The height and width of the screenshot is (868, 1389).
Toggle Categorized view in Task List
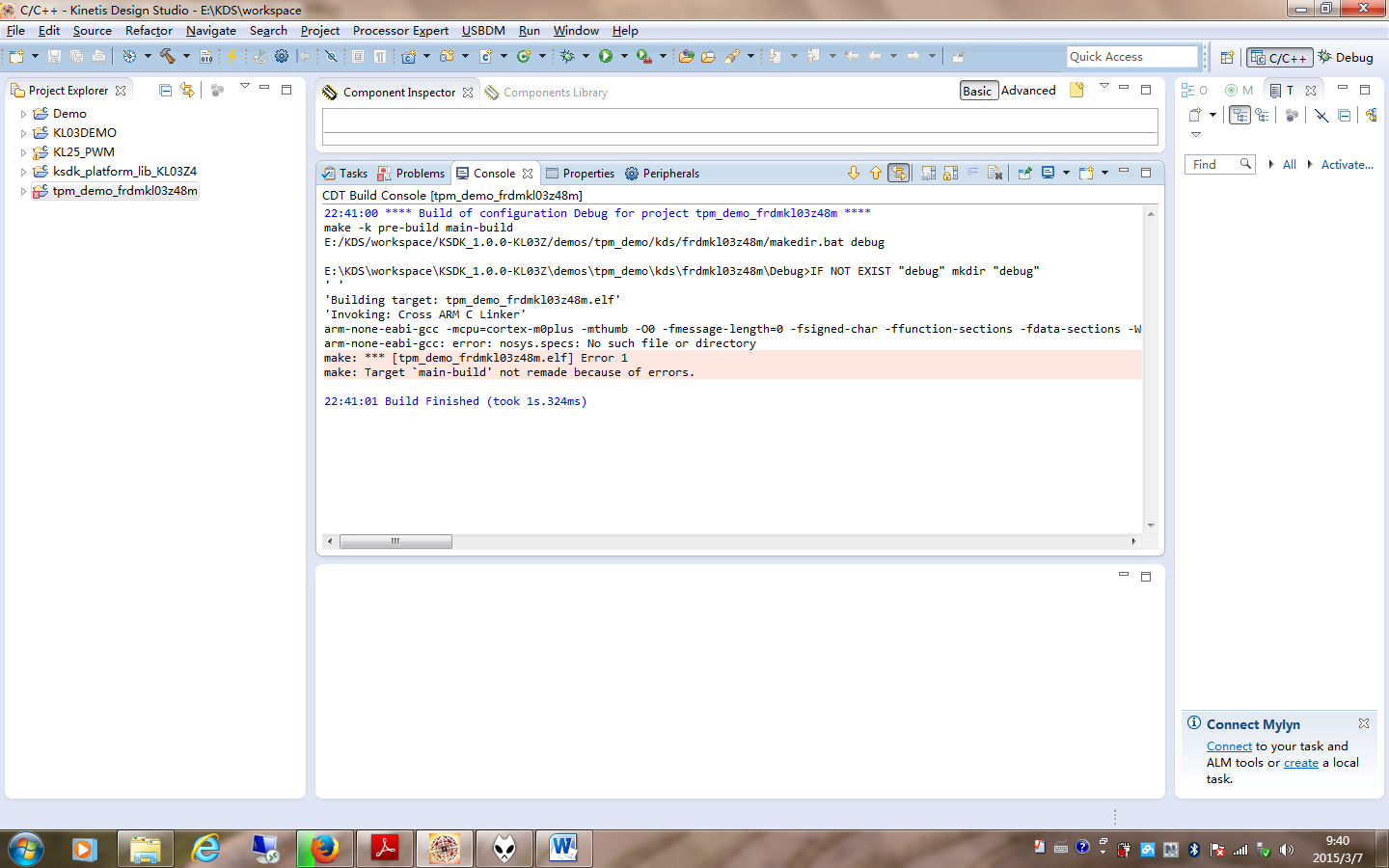click(1240, 115)
